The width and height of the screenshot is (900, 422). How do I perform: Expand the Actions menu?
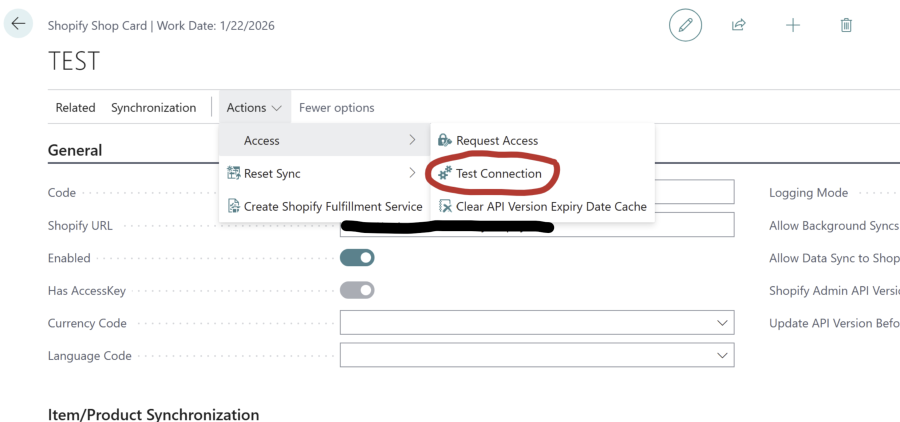pyautogui.click(x=254, y=108)
